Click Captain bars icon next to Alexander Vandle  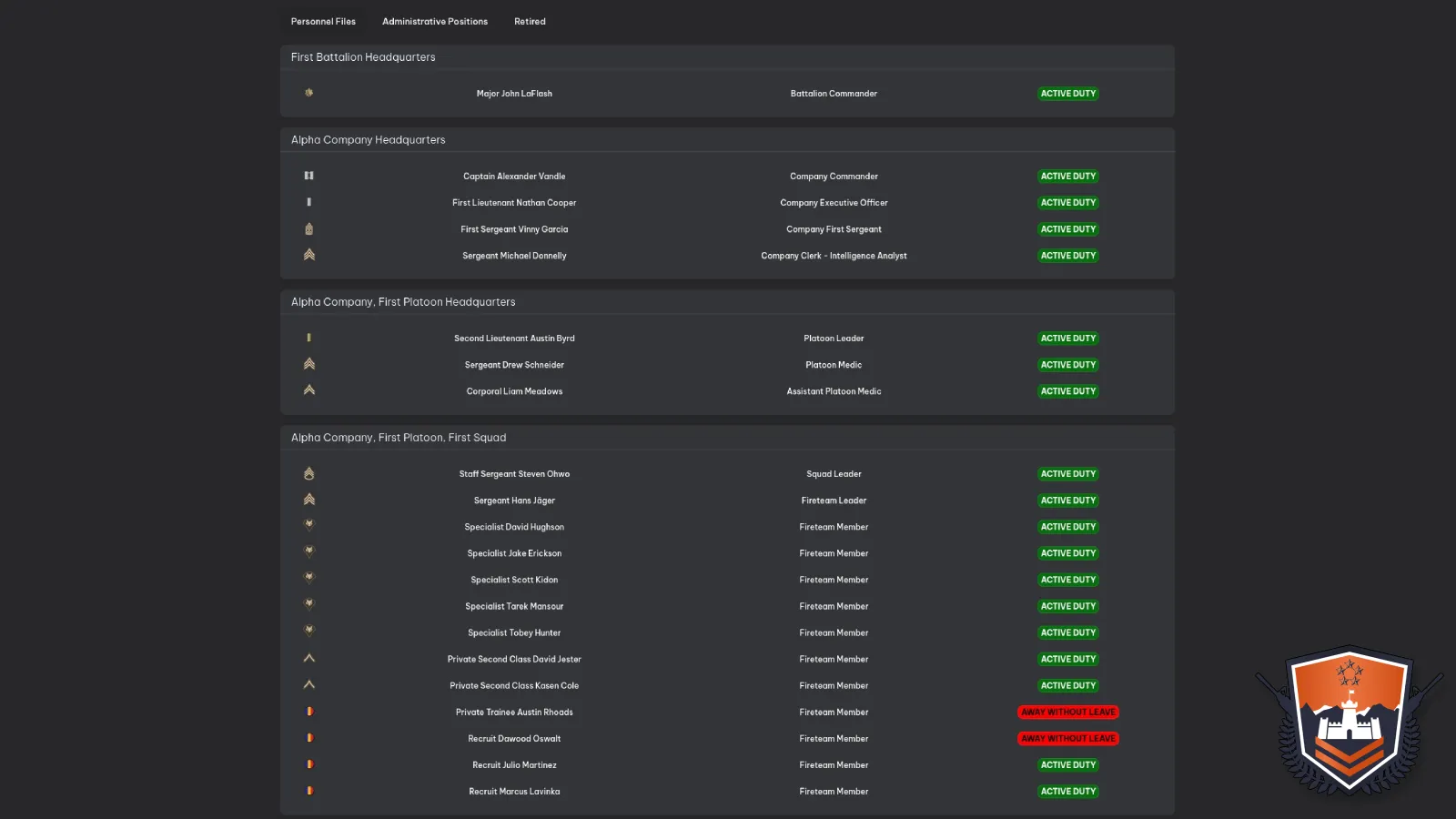coord(308,176)
